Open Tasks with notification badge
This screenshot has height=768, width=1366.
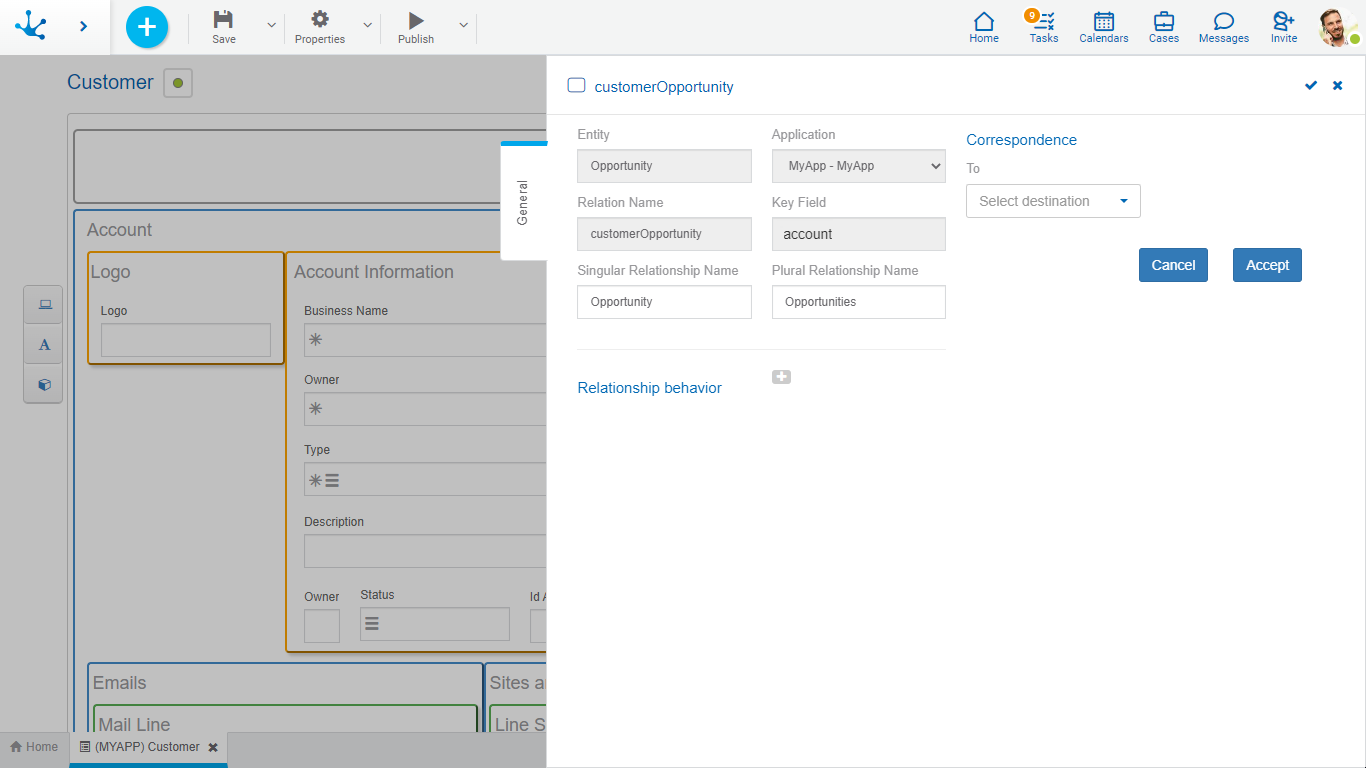(1043, 26)
